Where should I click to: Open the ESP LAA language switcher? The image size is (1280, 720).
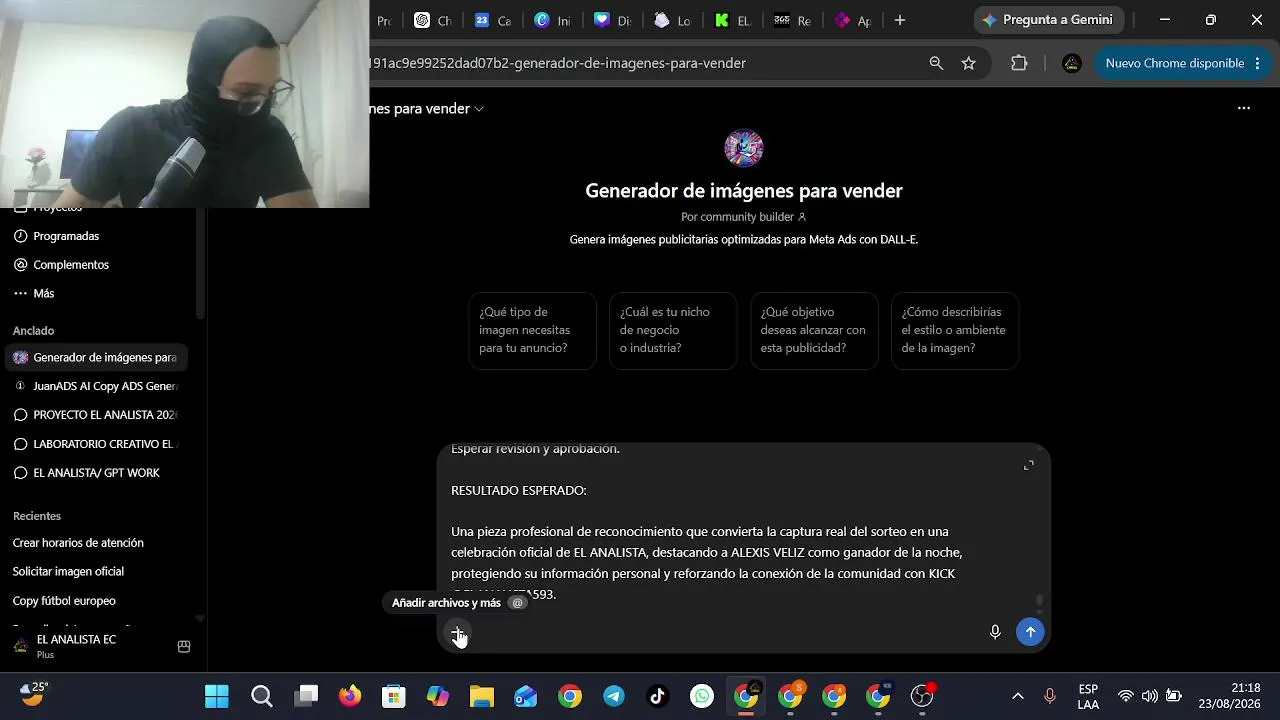click(1088, 696)
